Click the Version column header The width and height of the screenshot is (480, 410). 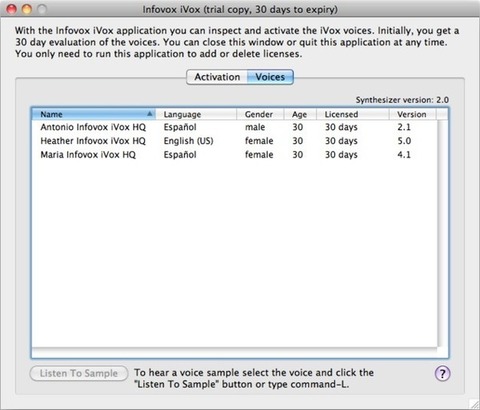(412, 114)
